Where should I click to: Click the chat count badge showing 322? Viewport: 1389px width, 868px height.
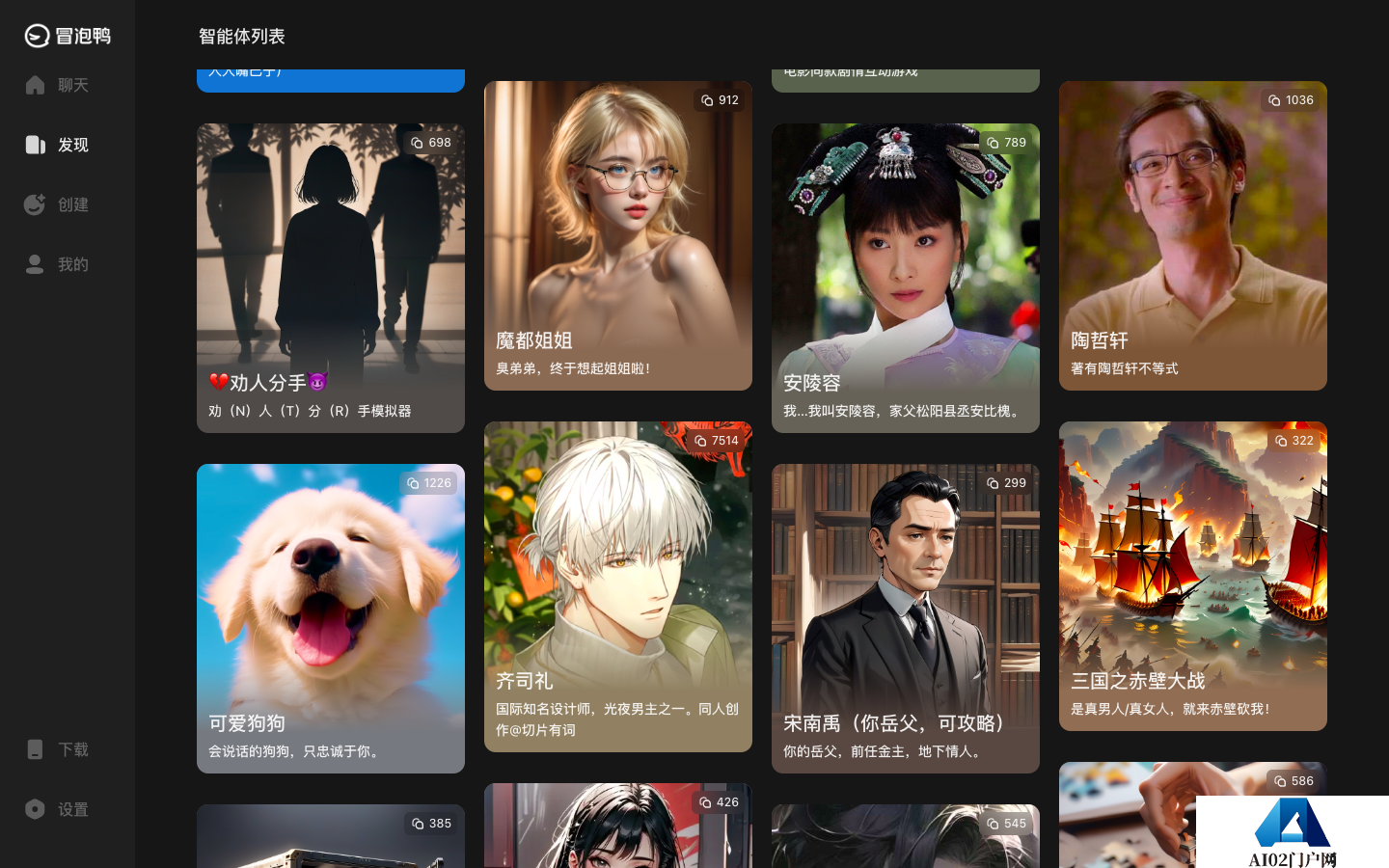coord(1294,441)
